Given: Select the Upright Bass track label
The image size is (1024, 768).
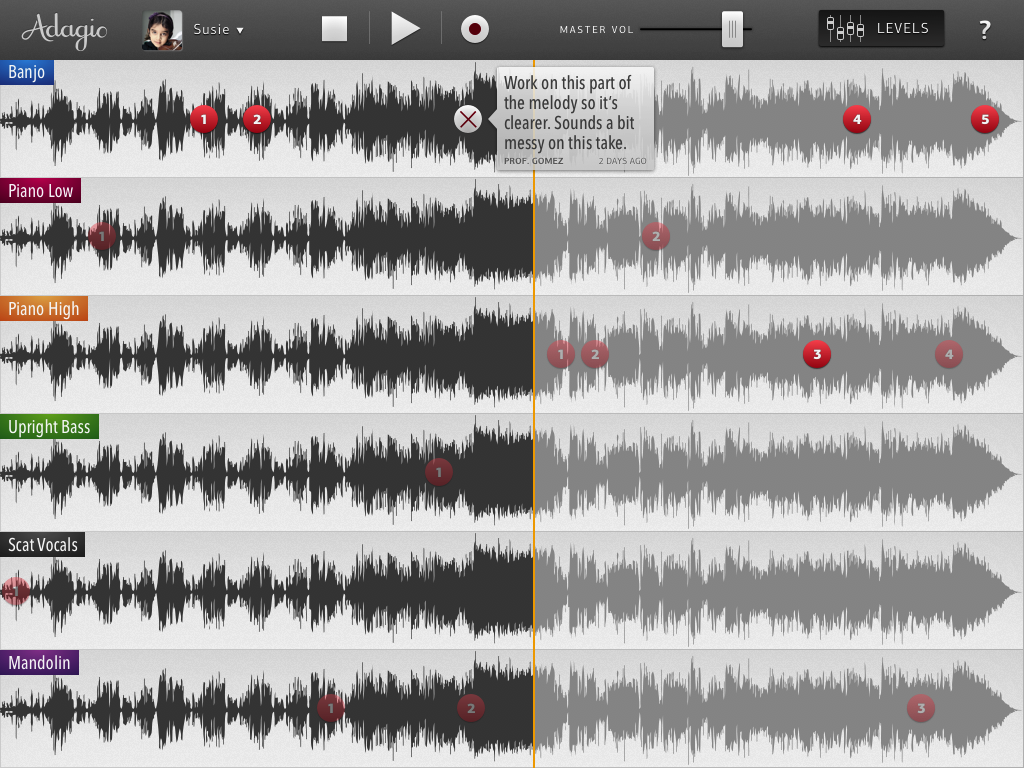Looking at the screenshot, I should (x=50, y=426).
